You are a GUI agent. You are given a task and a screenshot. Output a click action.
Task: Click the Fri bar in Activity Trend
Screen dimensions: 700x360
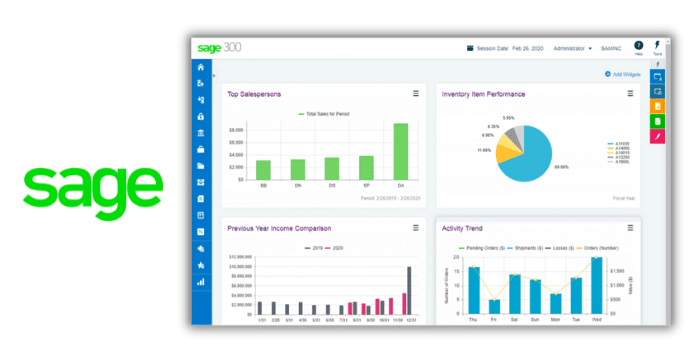pyautogui.click(x=494, y=306)
